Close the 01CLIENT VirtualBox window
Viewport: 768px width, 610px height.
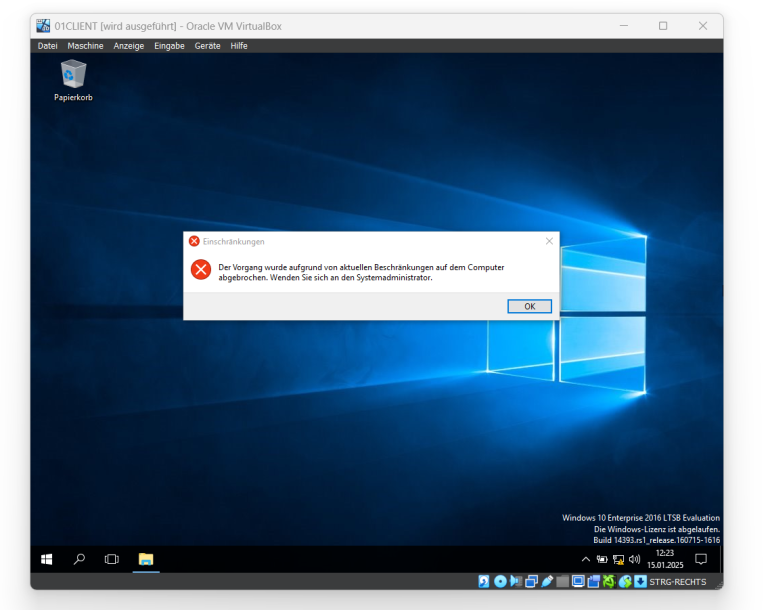click(703, 25)
